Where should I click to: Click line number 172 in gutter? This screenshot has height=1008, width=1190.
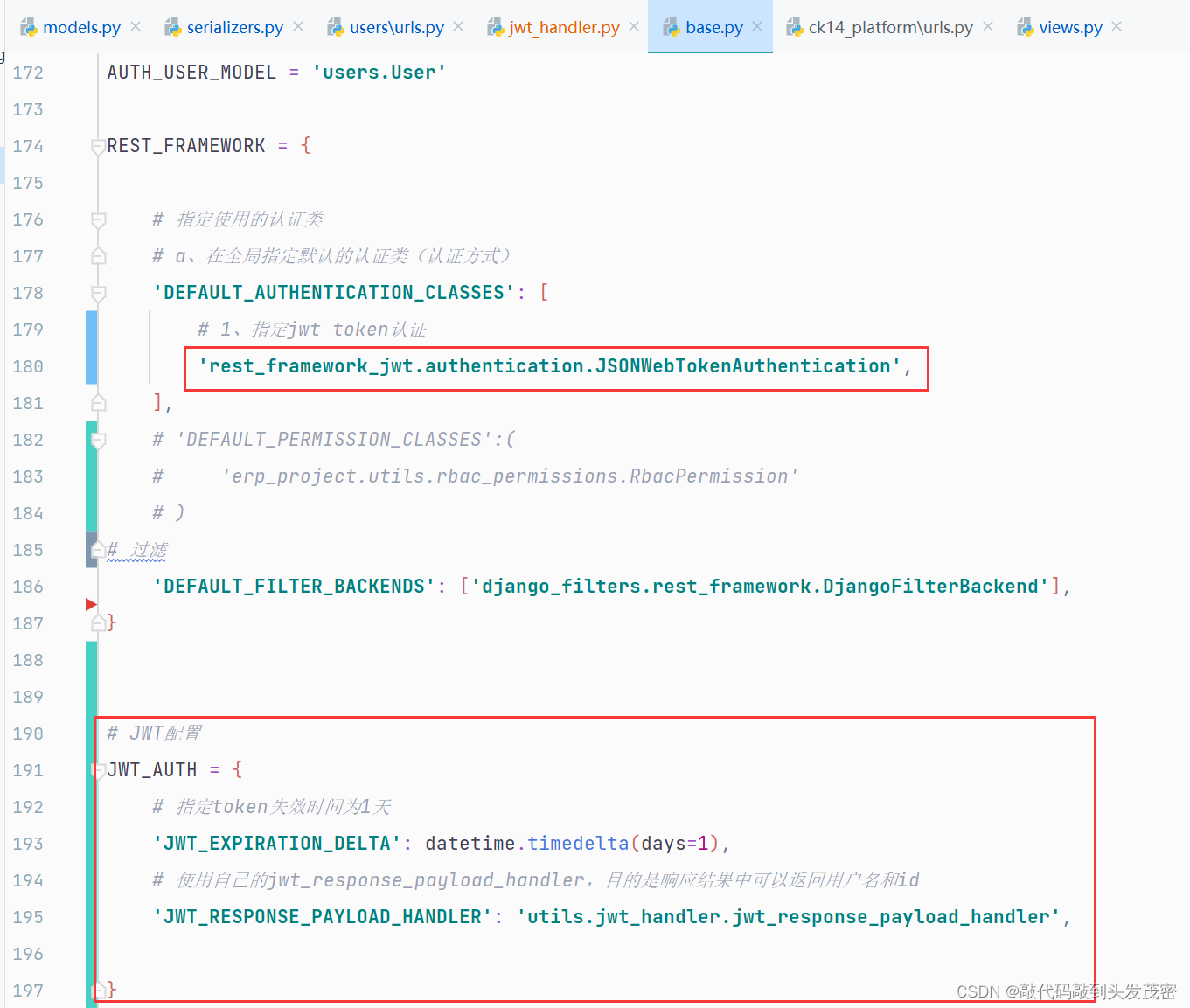click(28, 73)
